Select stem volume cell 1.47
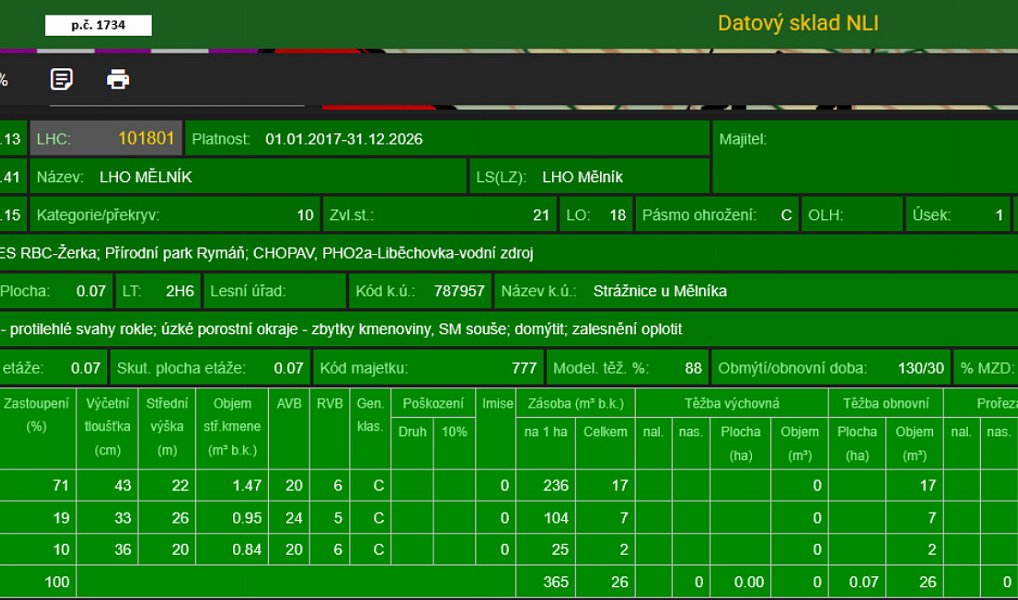Image resolution: width=1018 pixels, height=600 pixels. tap(232, 485)
